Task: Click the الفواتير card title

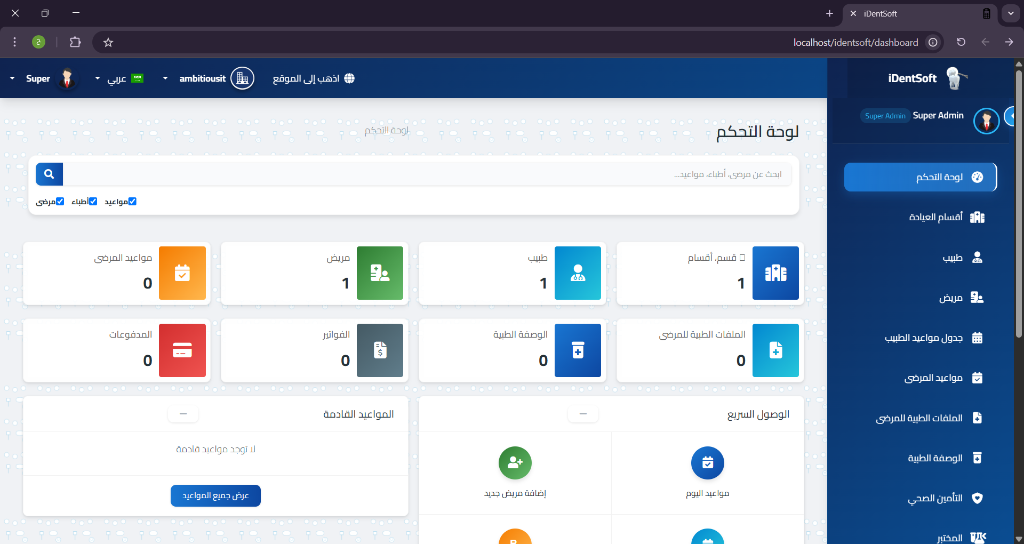Action: 336,334
